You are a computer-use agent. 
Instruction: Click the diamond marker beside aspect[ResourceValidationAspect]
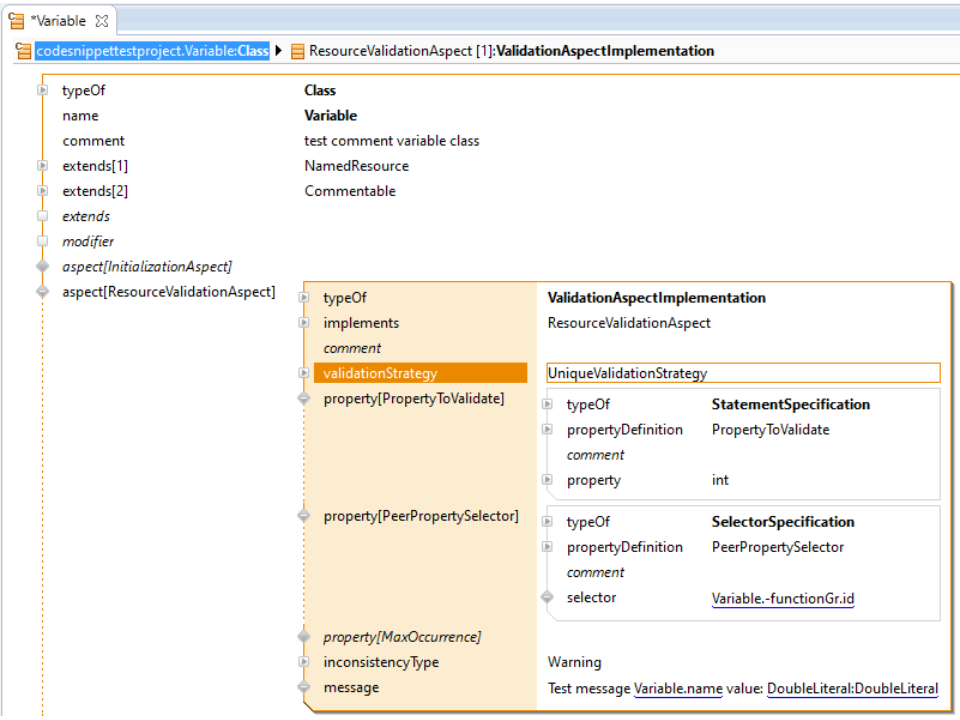42,292
